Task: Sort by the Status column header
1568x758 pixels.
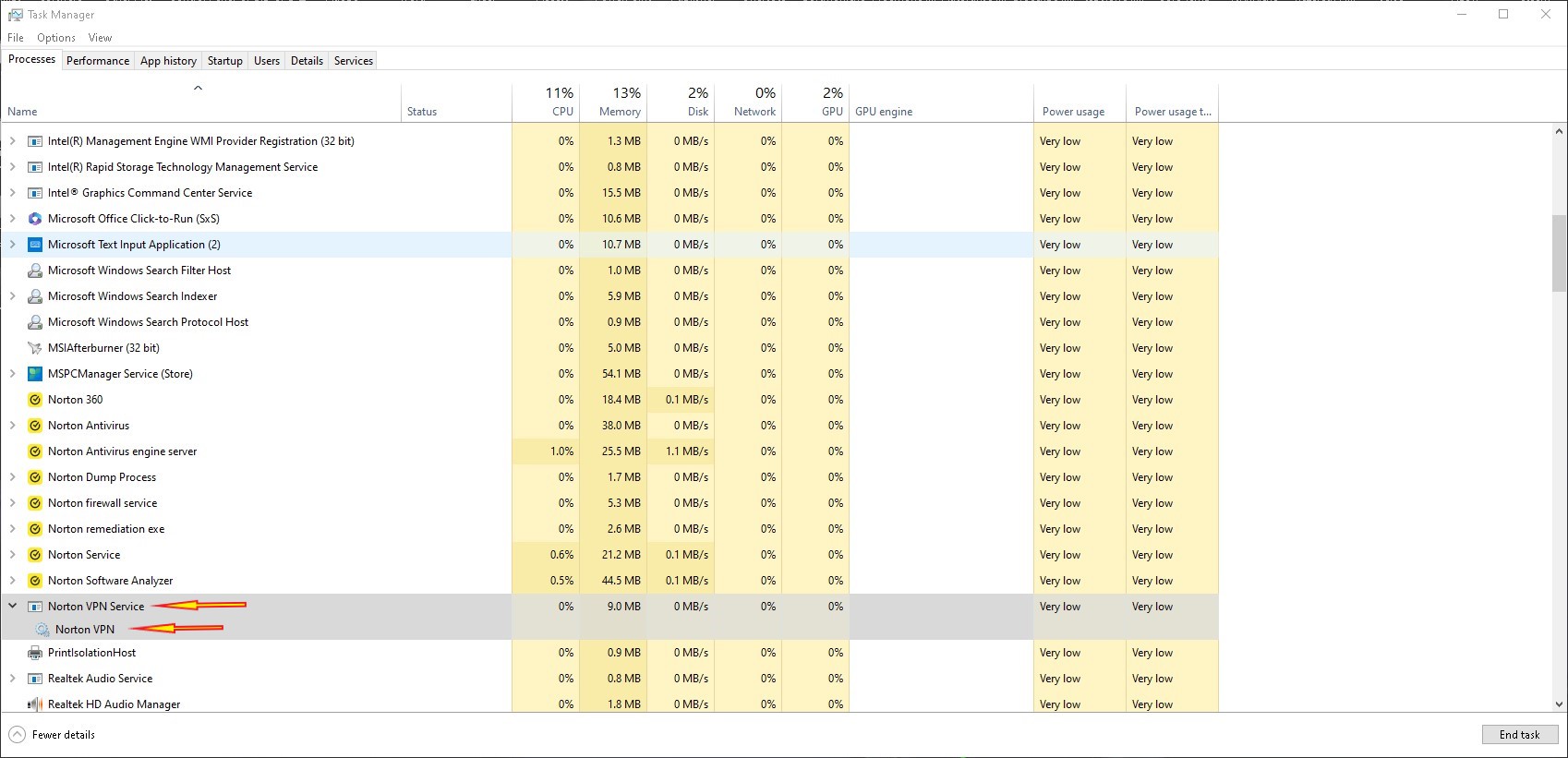Action: (456, 102)
